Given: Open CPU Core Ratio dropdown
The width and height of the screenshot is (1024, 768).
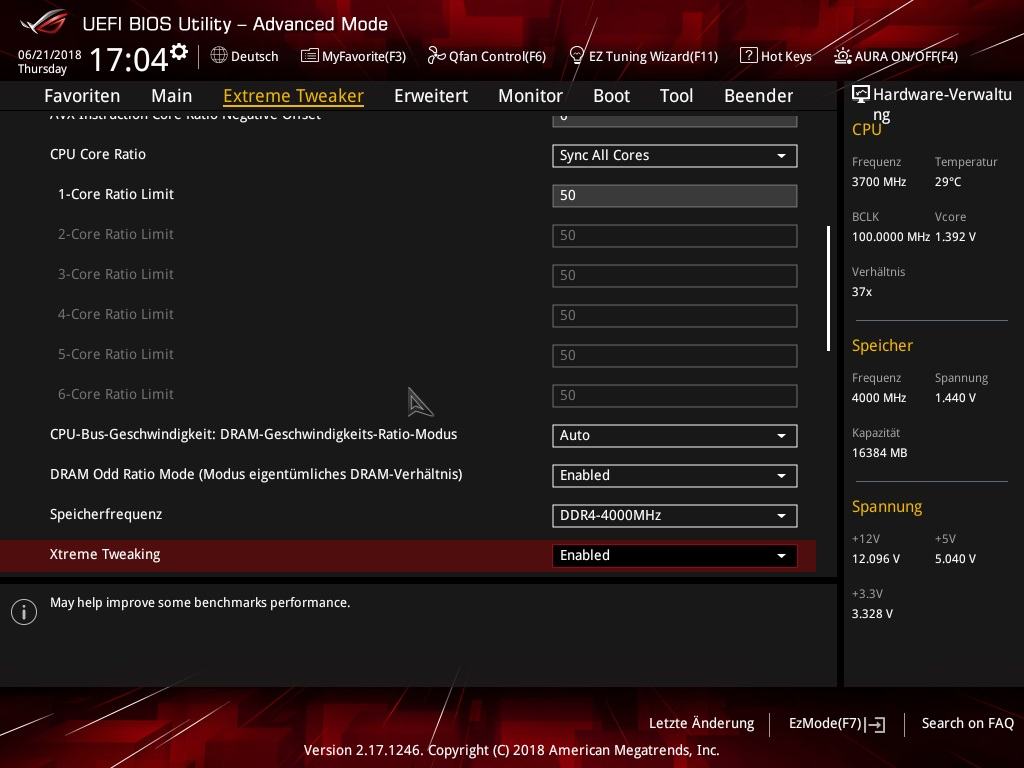Looking at the screenshot, I should pos(675,155).
